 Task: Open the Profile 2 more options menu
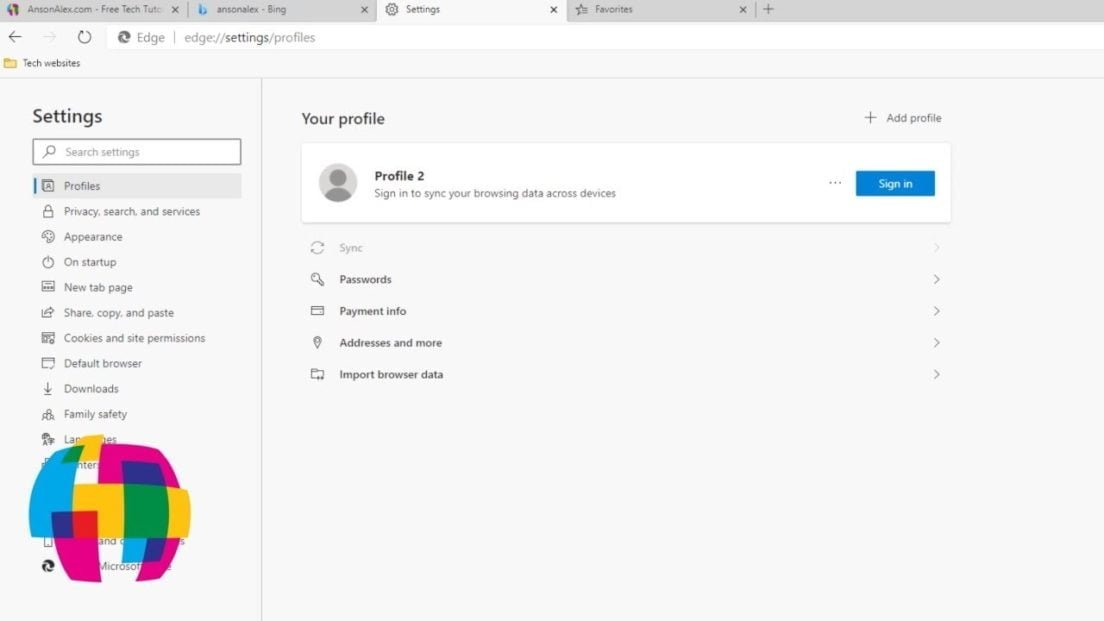point(835,183)
